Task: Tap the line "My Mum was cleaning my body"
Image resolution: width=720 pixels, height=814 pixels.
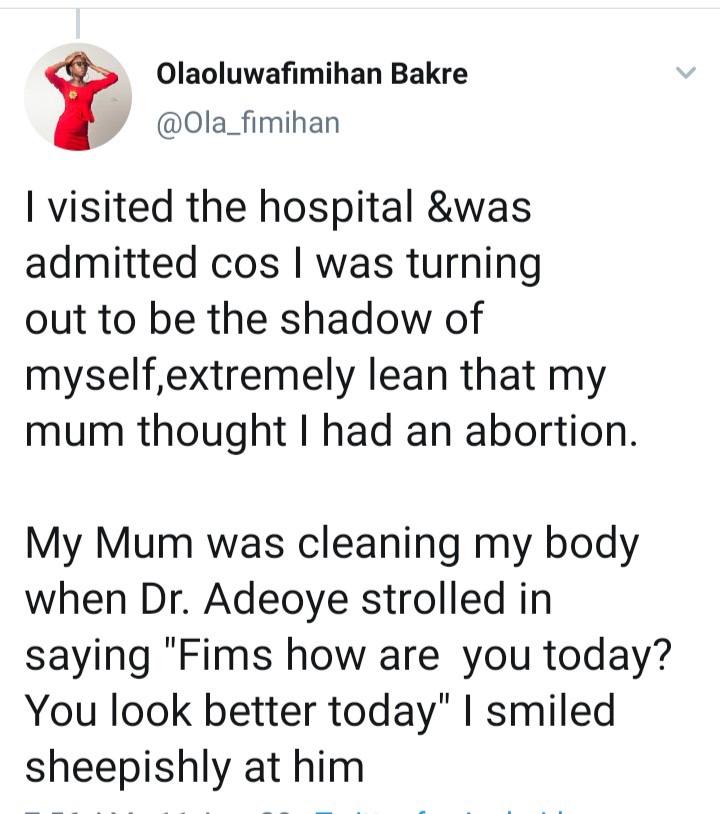Action: [332, 543]
